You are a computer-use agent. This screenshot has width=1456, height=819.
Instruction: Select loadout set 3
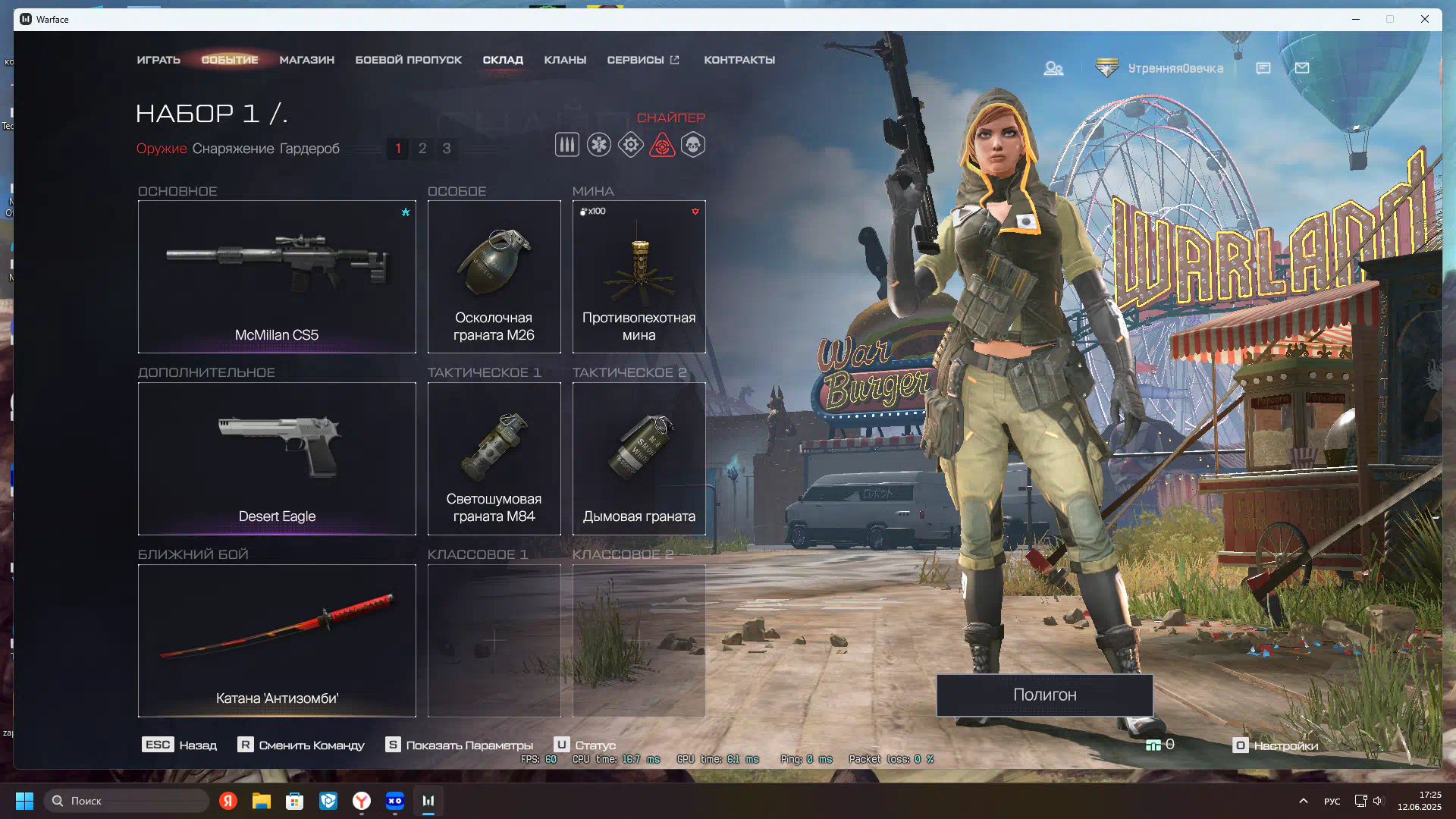[x=447, y=149]
